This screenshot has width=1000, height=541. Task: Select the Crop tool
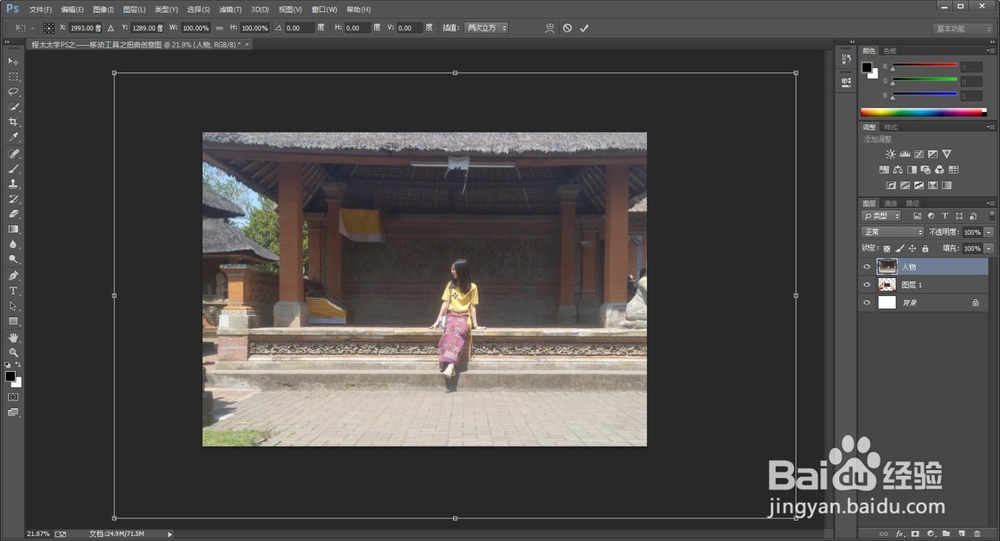click(13, 122)
